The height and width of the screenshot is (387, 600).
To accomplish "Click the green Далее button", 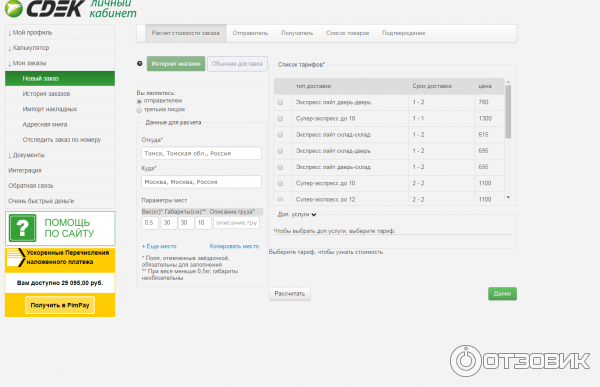I will tap(502, 294).
